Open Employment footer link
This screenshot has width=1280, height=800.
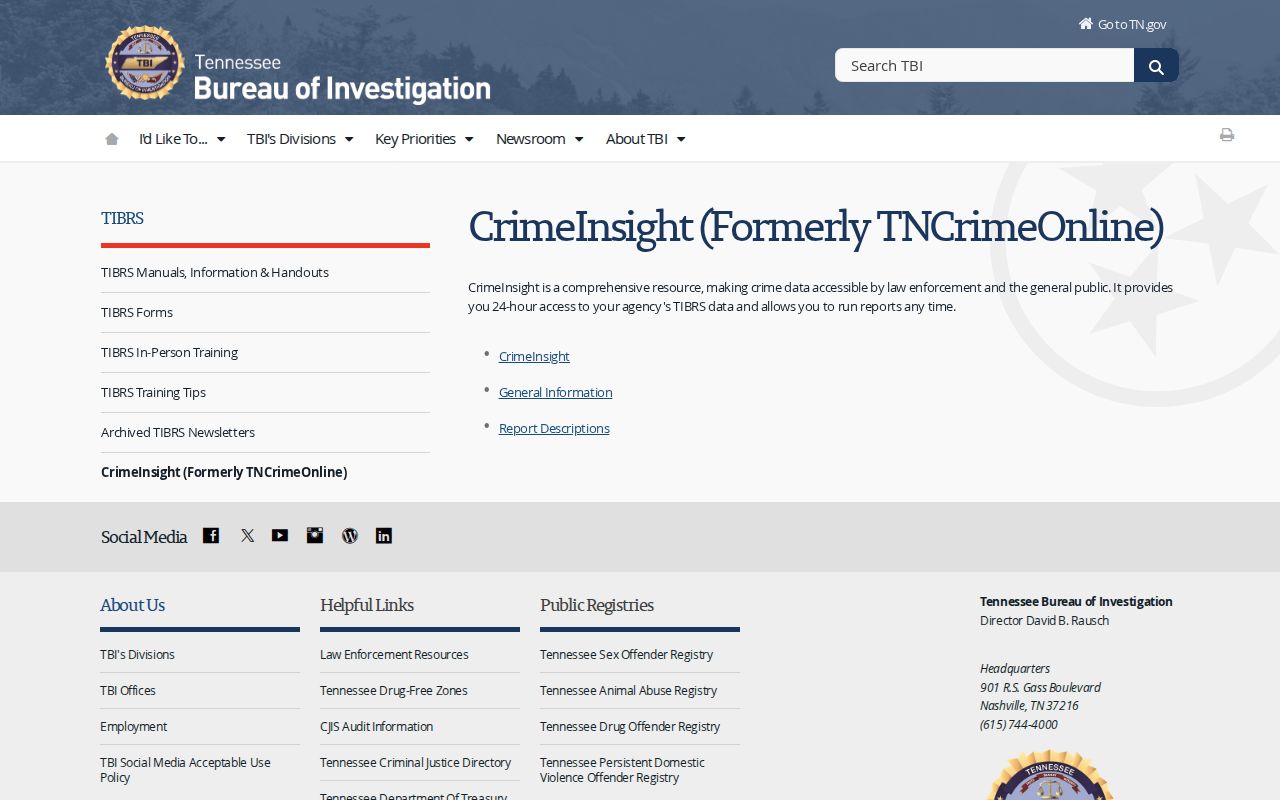click(133, 726)
